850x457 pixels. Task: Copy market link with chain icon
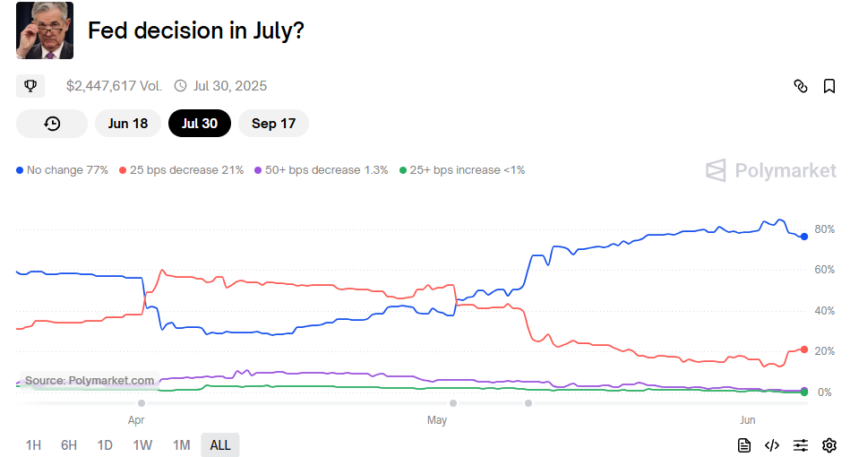(801, 86)
